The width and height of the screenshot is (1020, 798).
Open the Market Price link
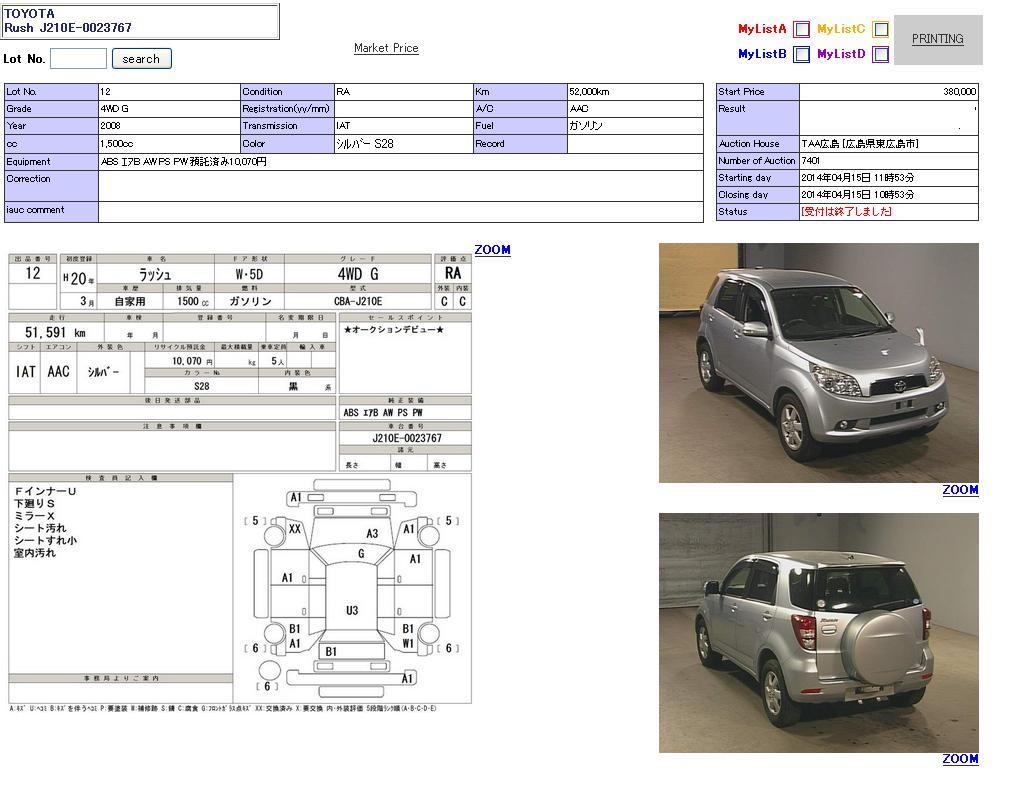click(386, 48)
